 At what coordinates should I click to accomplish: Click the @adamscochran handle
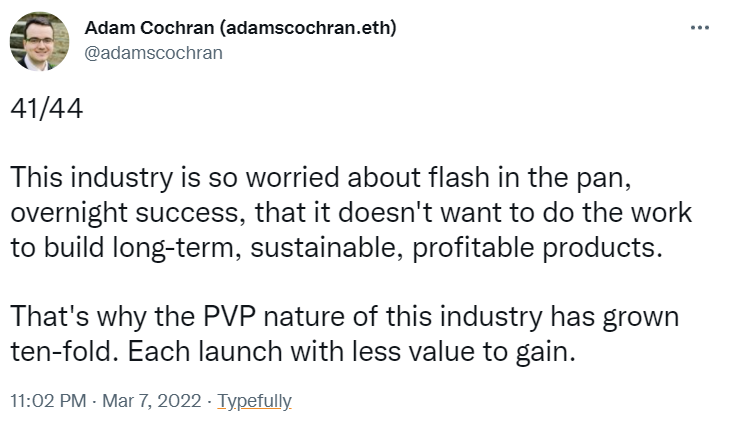point(152,53)
